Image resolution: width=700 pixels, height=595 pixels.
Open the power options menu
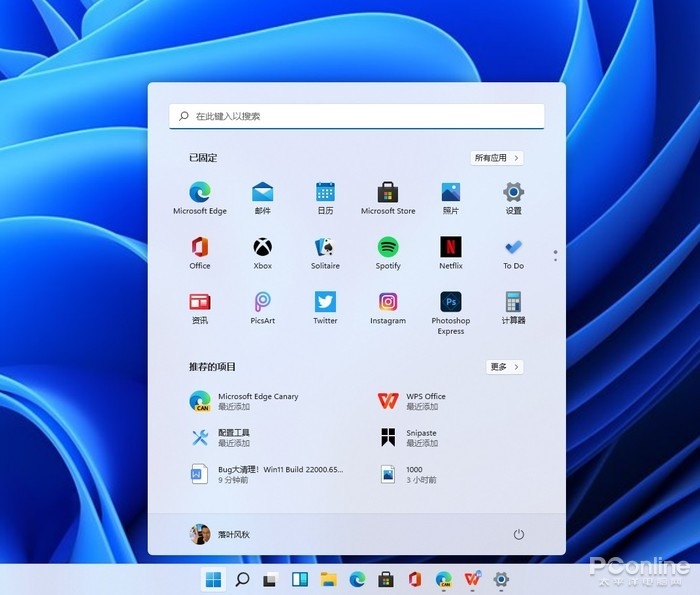518,534
